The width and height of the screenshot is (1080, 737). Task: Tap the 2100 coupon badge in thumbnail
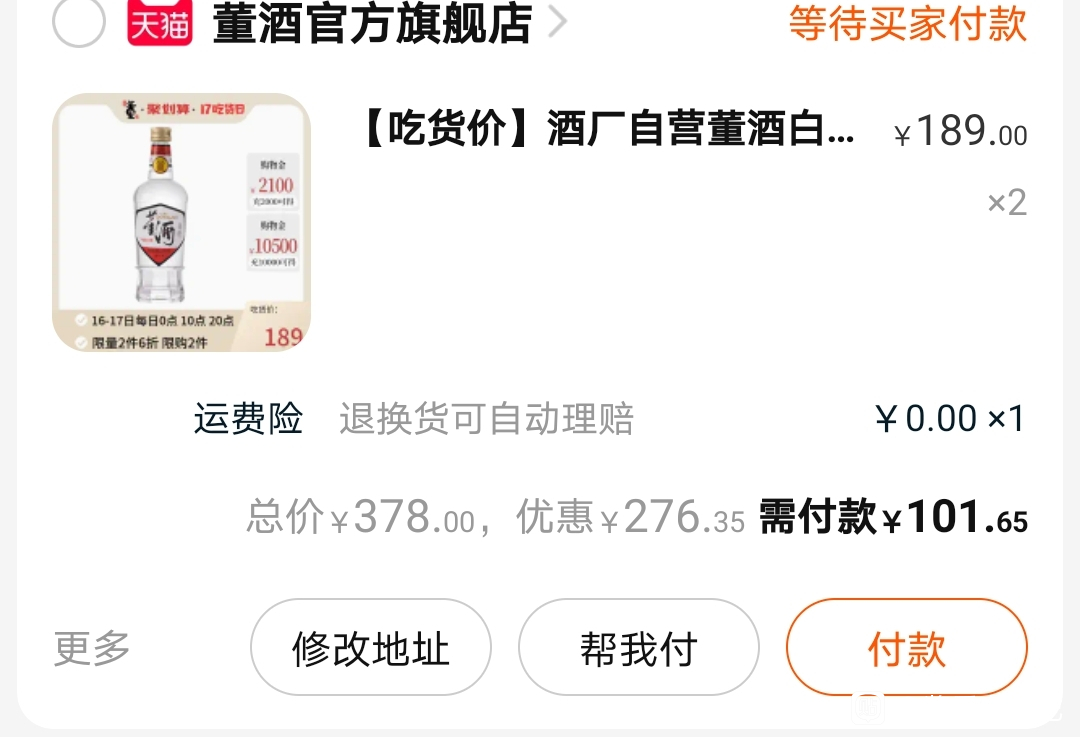pyautogui.click(x=273, y=182)
